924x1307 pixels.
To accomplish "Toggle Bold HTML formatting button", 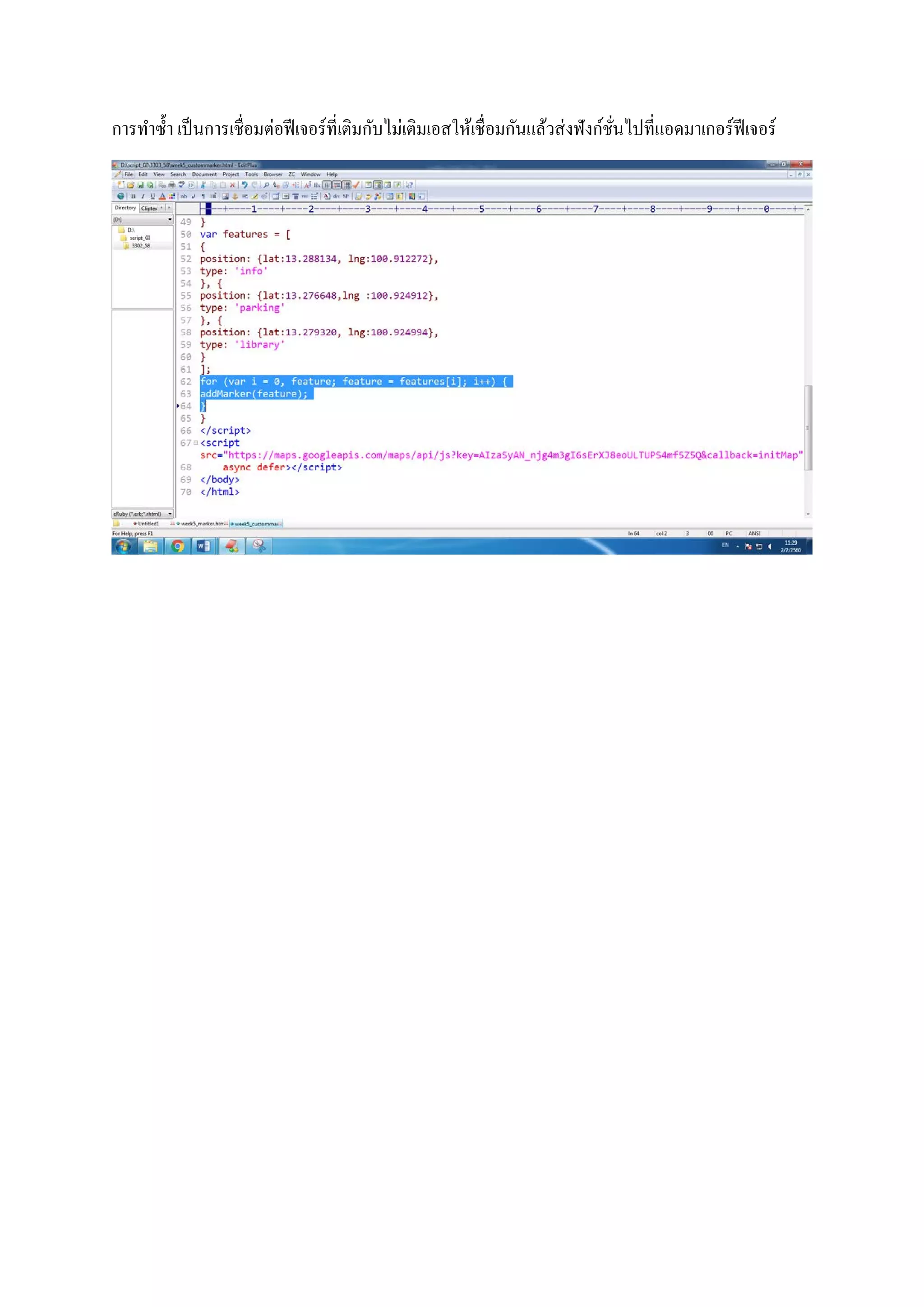I will tap(133, 196).
